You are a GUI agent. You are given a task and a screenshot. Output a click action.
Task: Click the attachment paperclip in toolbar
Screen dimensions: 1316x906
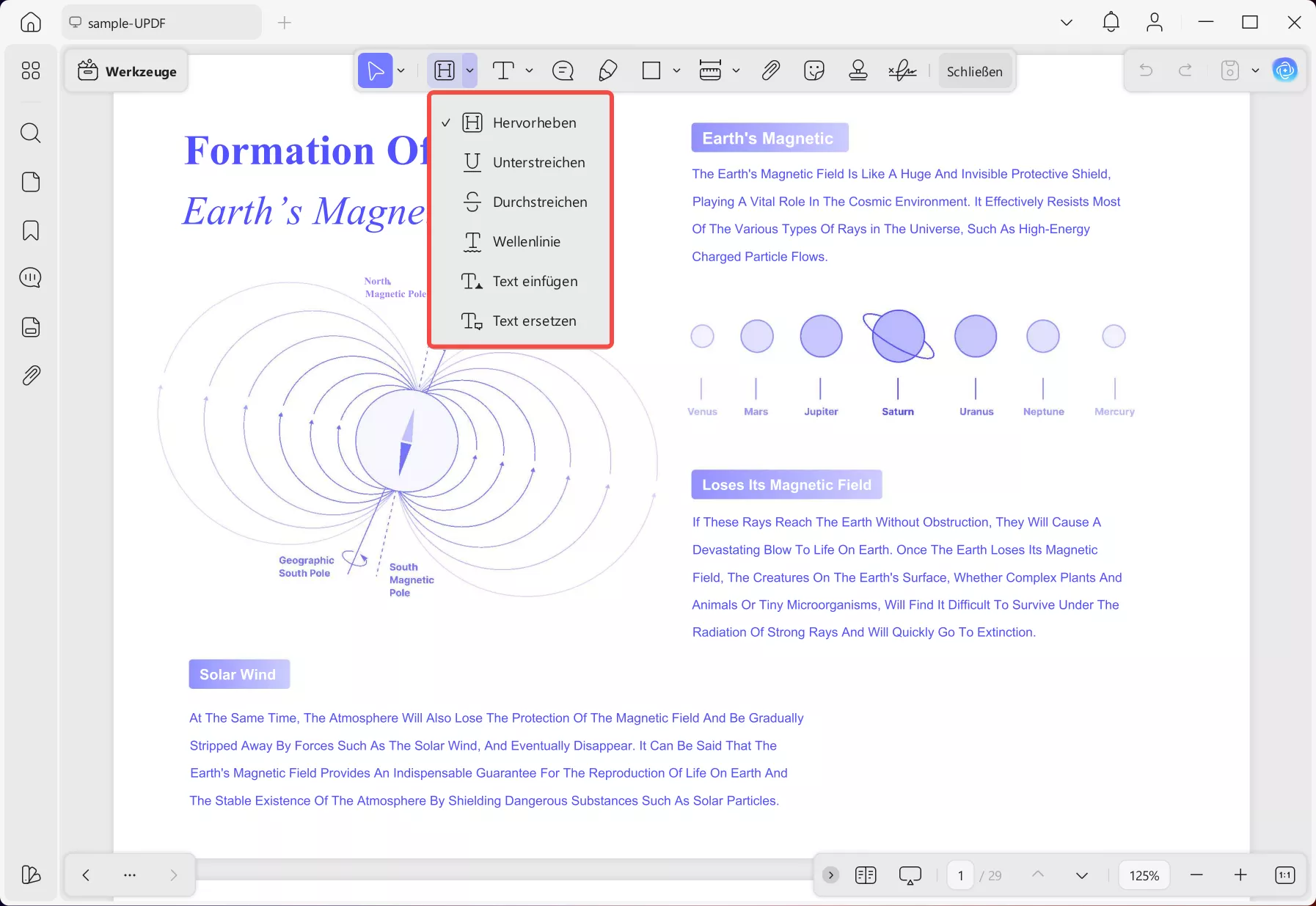(x=770, y=70)
